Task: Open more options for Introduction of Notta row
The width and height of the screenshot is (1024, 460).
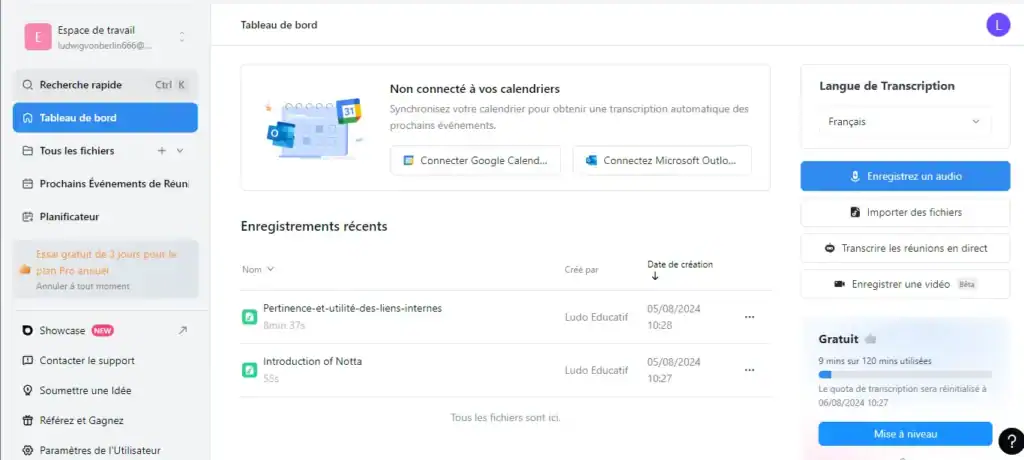Action: 750,370
